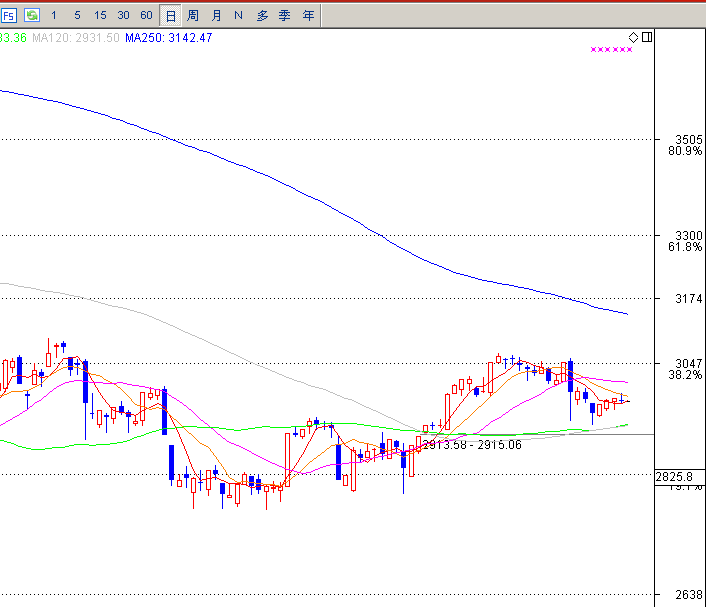Image resolution: width=706 pixels, height=607 pixels.
Task: Open the multi-period (多) view
Action: [262, 15]
